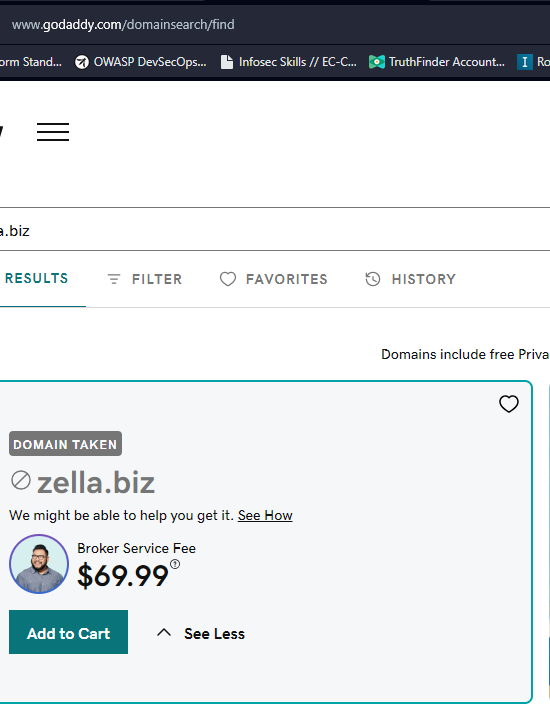
Task: Favorite zella.biz with the heart icon
Action: (509, 404)
